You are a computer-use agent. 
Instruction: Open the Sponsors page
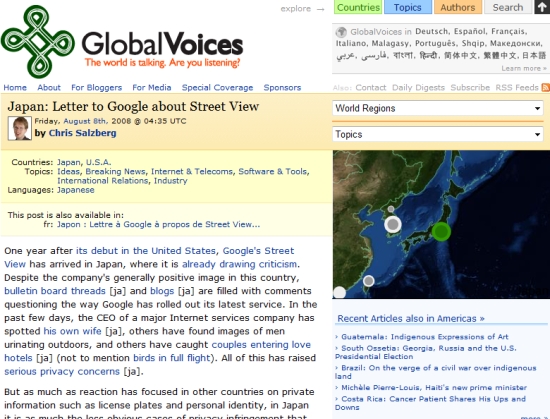point(282,87)
